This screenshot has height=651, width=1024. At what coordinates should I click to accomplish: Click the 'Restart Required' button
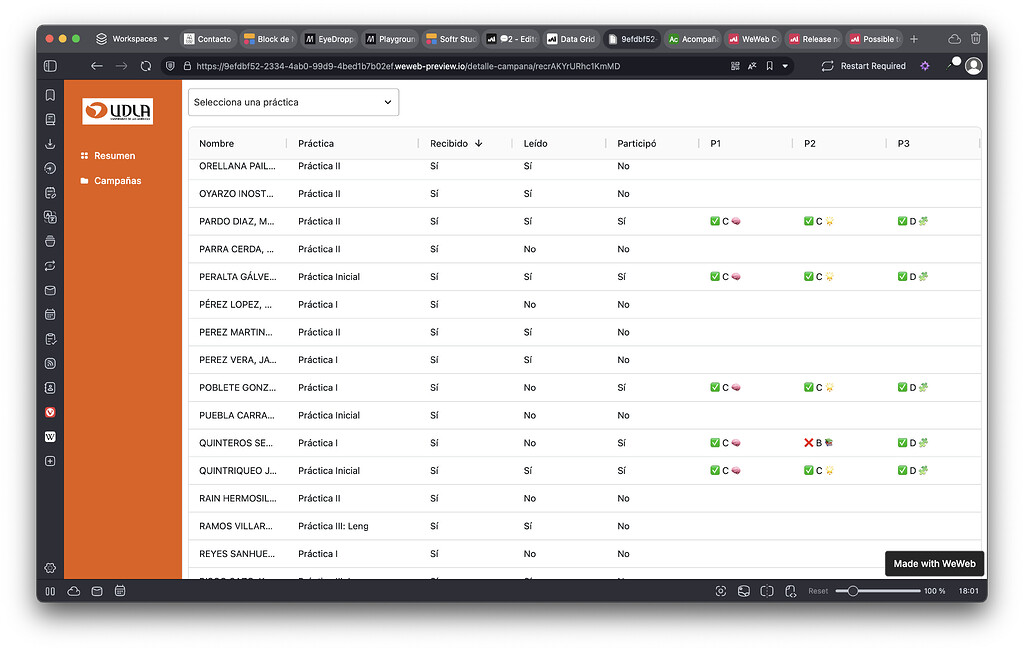[866, 66]
